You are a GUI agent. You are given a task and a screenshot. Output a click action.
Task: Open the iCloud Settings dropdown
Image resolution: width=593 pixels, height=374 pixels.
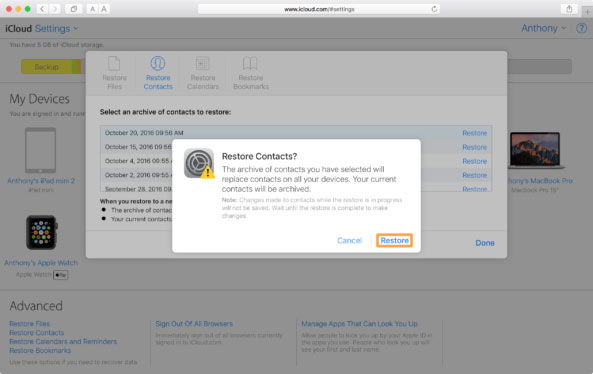(56, 29)
